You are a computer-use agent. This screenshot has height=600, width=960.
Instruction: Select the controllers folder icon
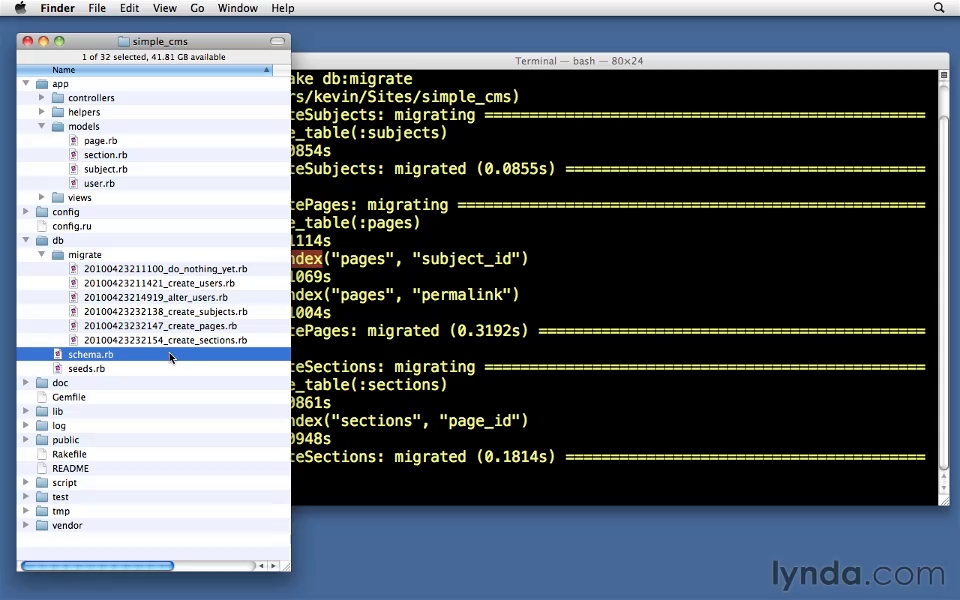58,98
